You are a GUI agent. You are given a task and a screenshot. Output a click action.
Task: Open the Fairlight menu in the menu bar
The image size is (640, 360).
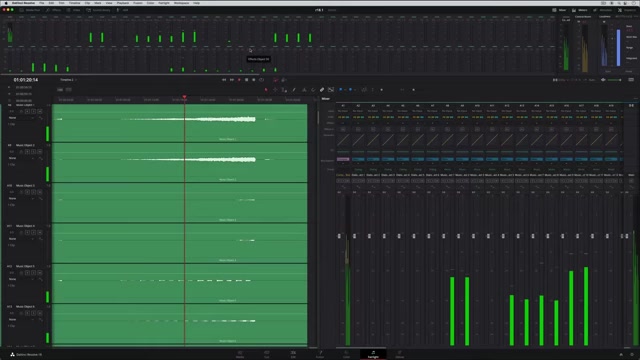[x=164, y=3]
